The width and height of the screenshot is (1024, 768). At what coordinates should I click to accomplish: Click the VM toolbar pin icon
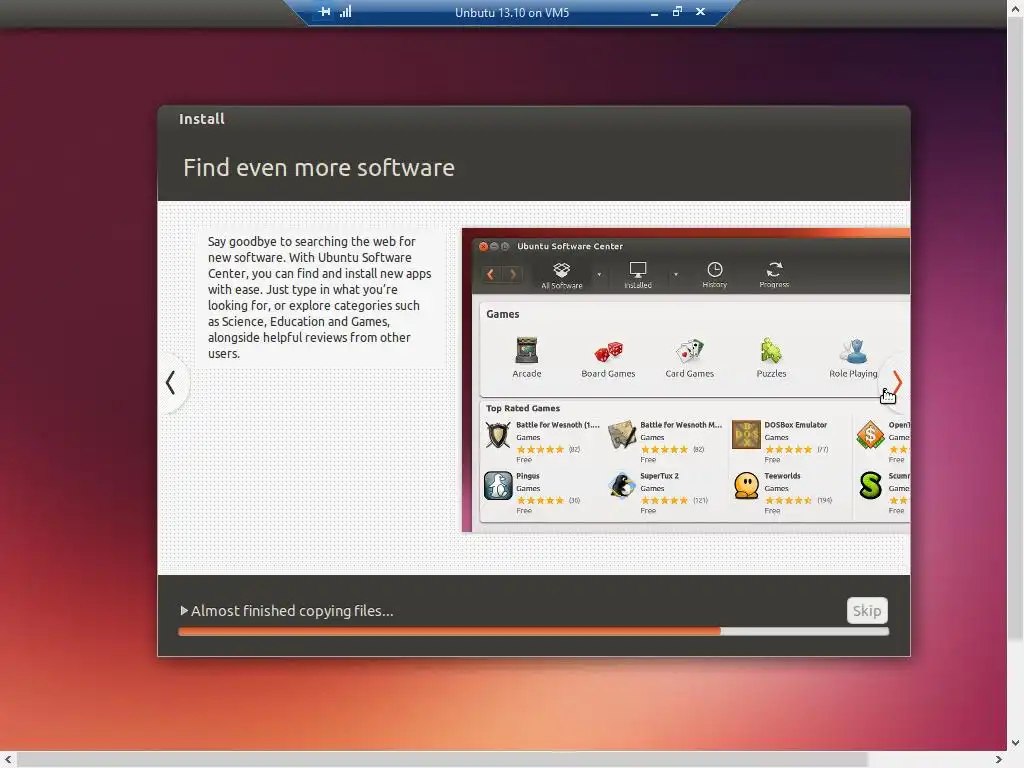[x=324, y=12]
